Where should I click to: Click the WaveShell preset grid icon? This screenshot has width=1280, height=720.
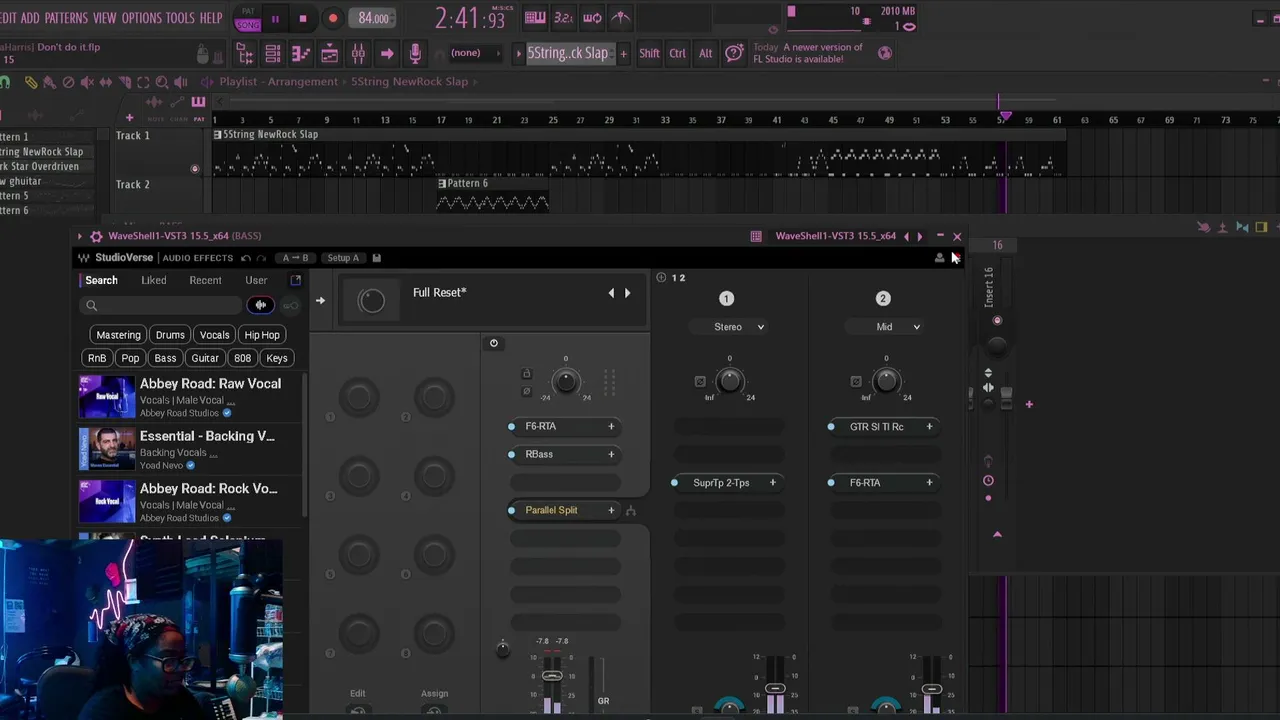(756, 236)
